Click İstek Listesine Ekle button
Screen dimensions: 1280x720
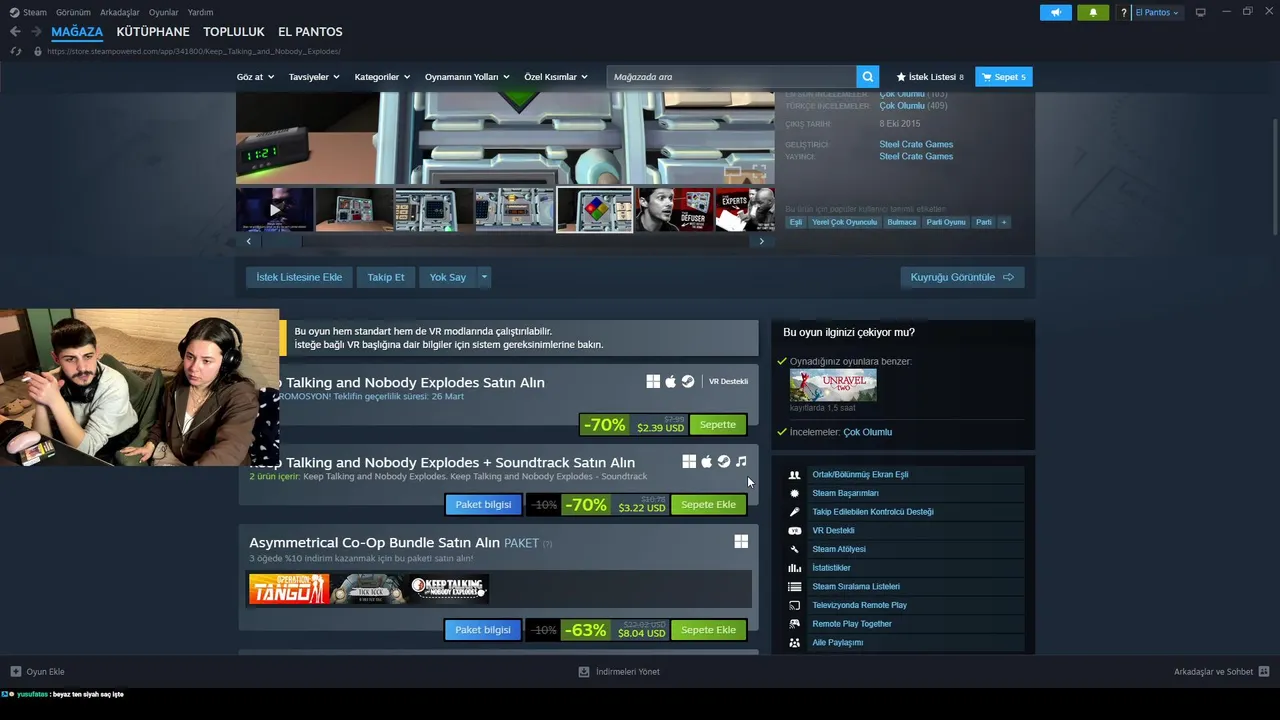[x=299, y=277]
